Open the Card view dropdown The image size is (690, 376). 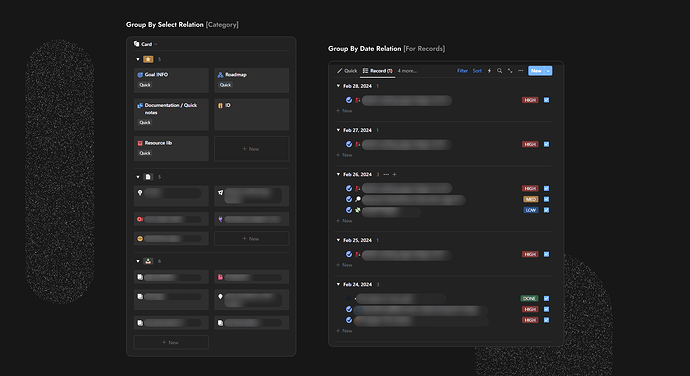click(x=146, y=44)
